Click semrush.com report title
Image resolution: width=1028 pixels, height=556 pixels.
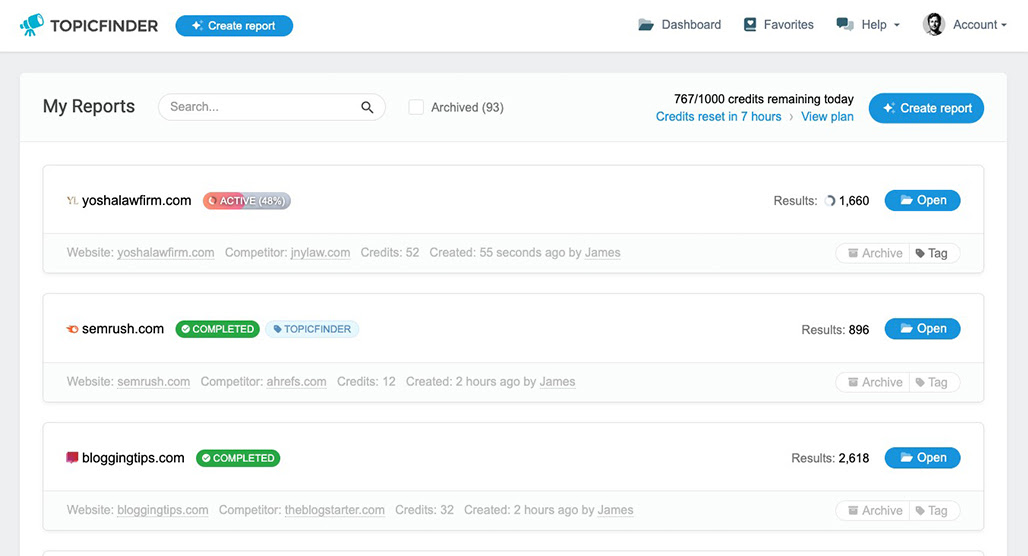click(x=123, y=329)
